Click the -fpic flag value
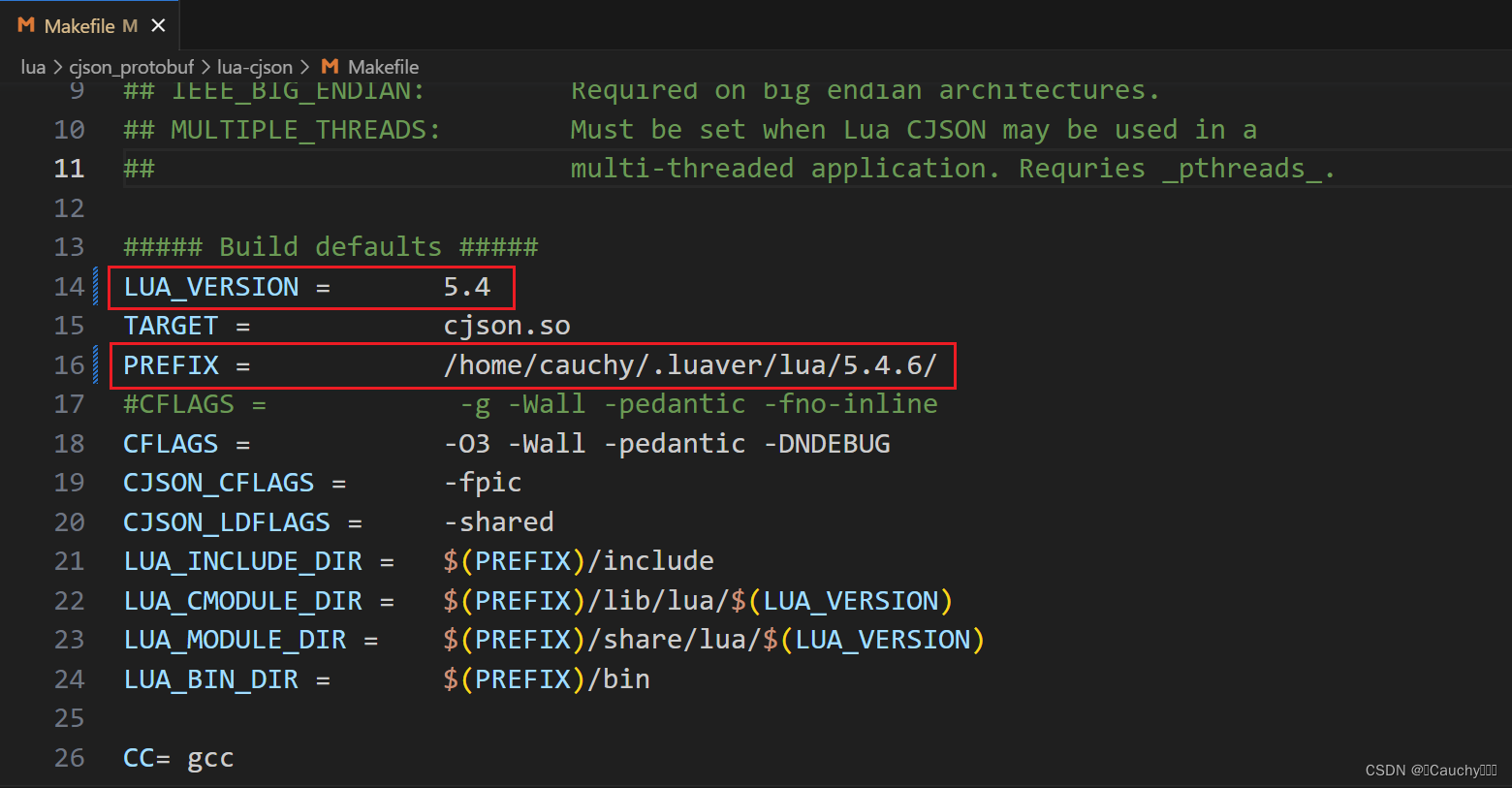 coord(483,483)
